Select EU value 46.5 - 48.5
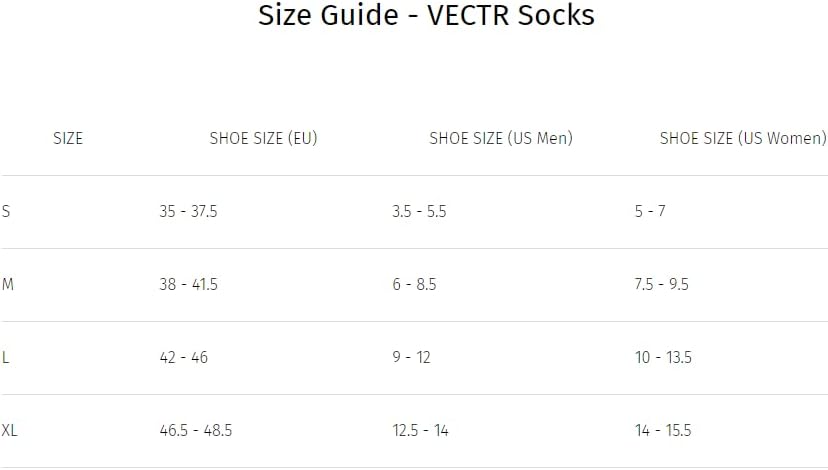Screen dimensions: 828x470 196,430
